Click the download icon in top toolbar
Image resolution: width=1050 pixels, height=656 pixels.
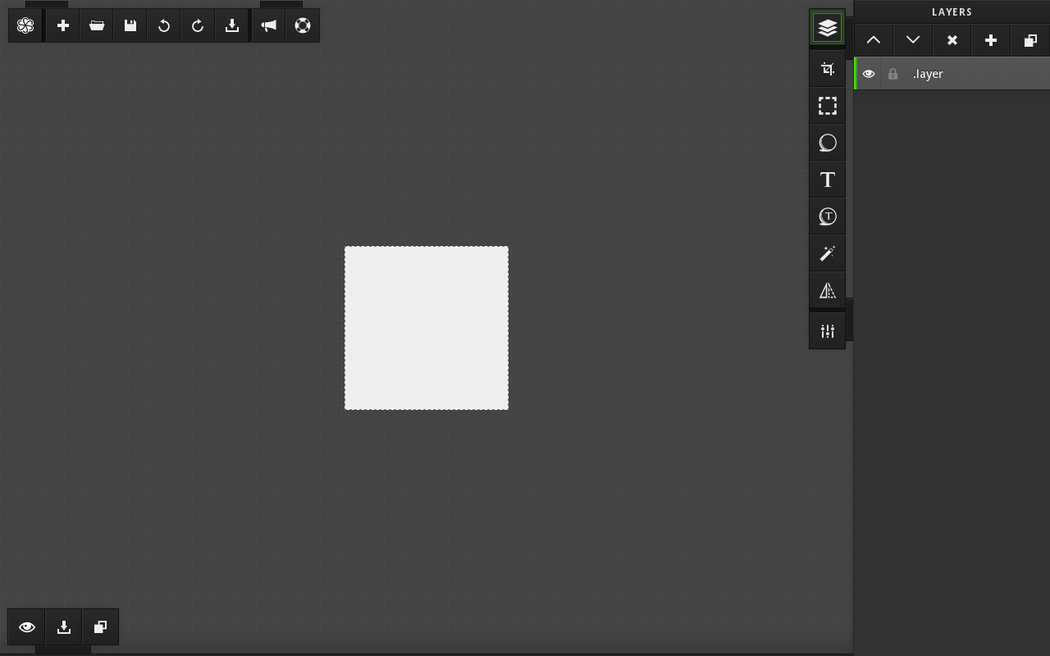point(232,26)
